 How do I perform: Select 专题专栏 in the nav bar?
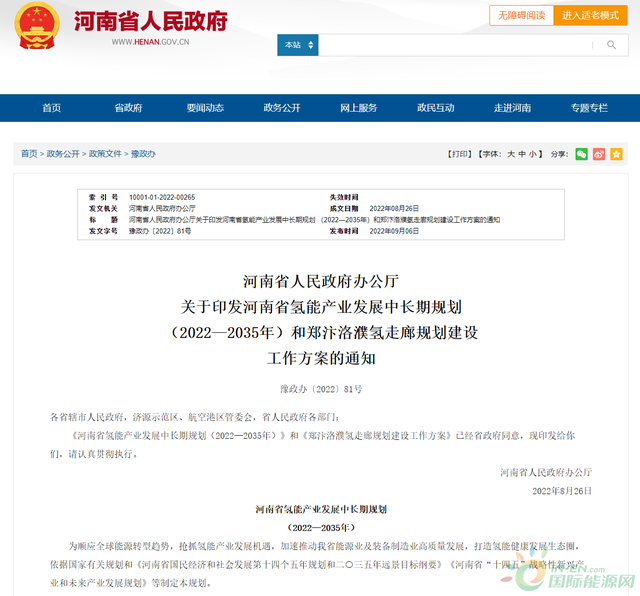pos(589,108)
